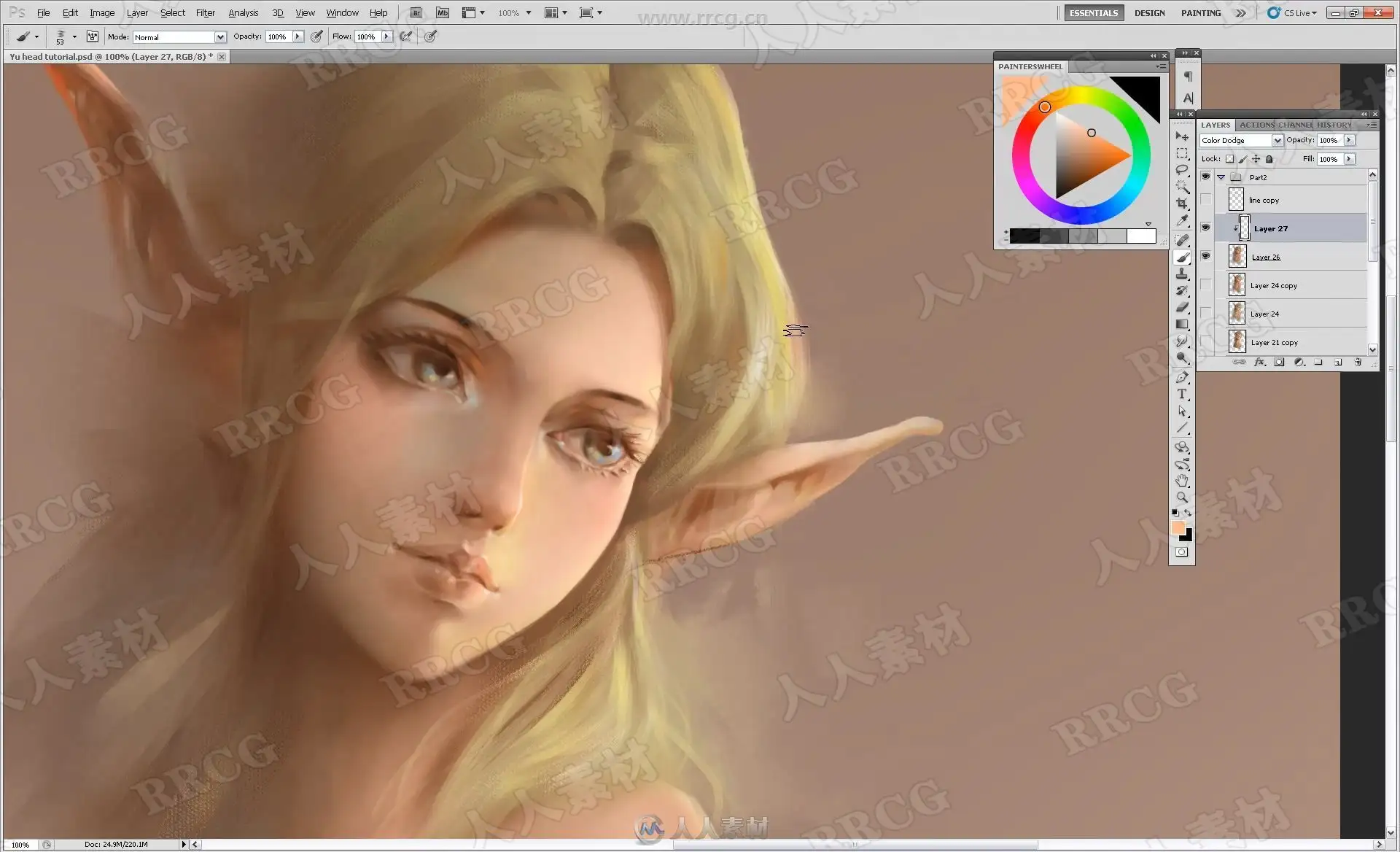The width and height of the screenshot is (1400, 852).
Task: Select the Zoom tool in toolbar
Action: click(x=1182, y=497)
